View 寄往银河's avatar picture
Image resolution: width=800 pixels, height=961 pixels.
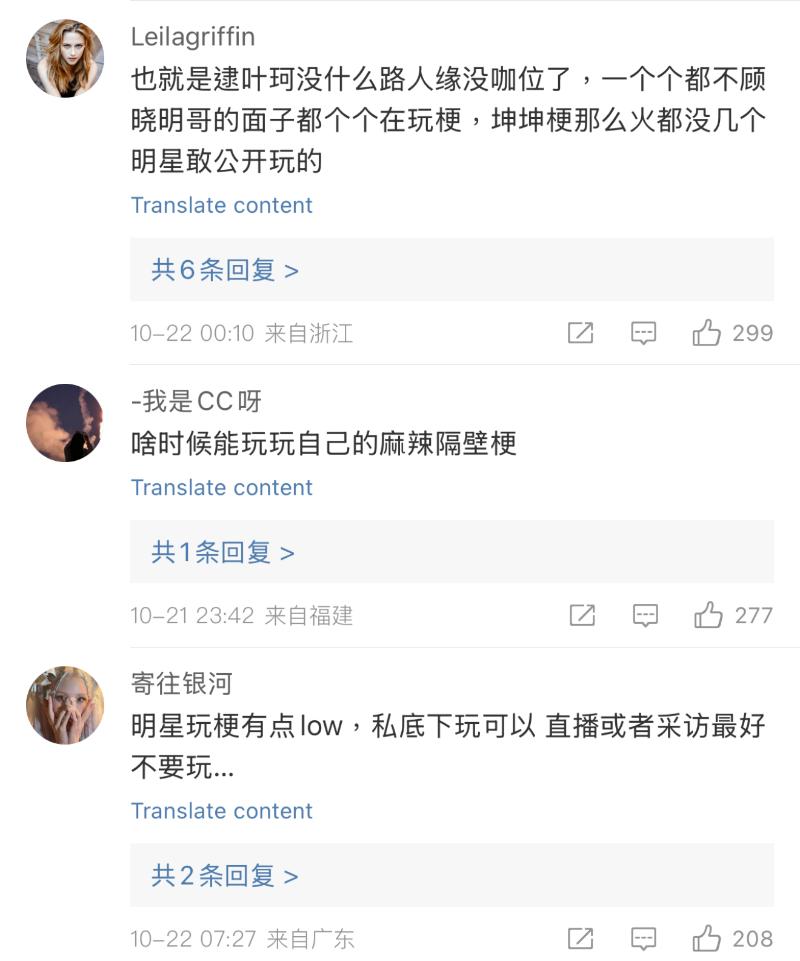click(x=65, y=705)
